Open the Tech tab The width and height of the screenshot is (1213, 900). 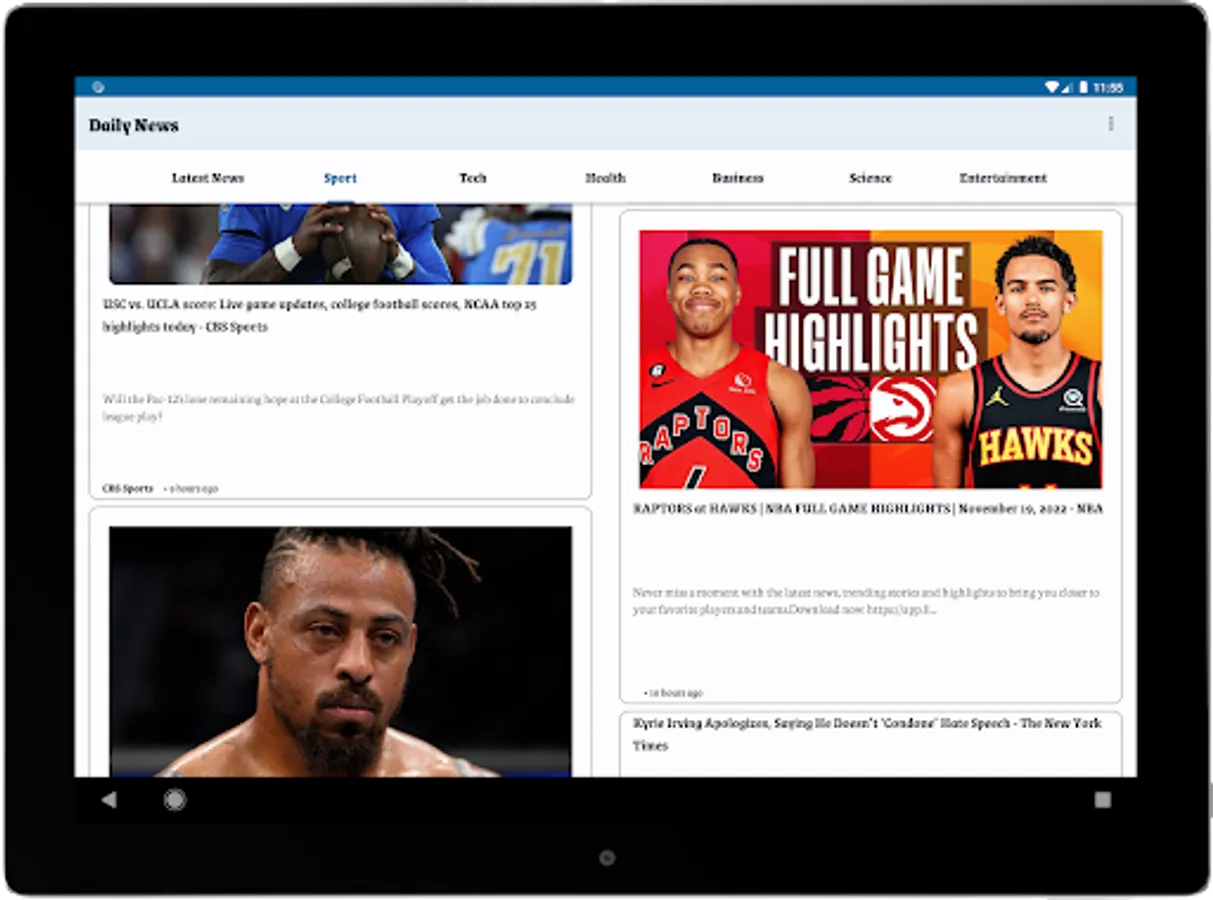(x=473, y=178)
